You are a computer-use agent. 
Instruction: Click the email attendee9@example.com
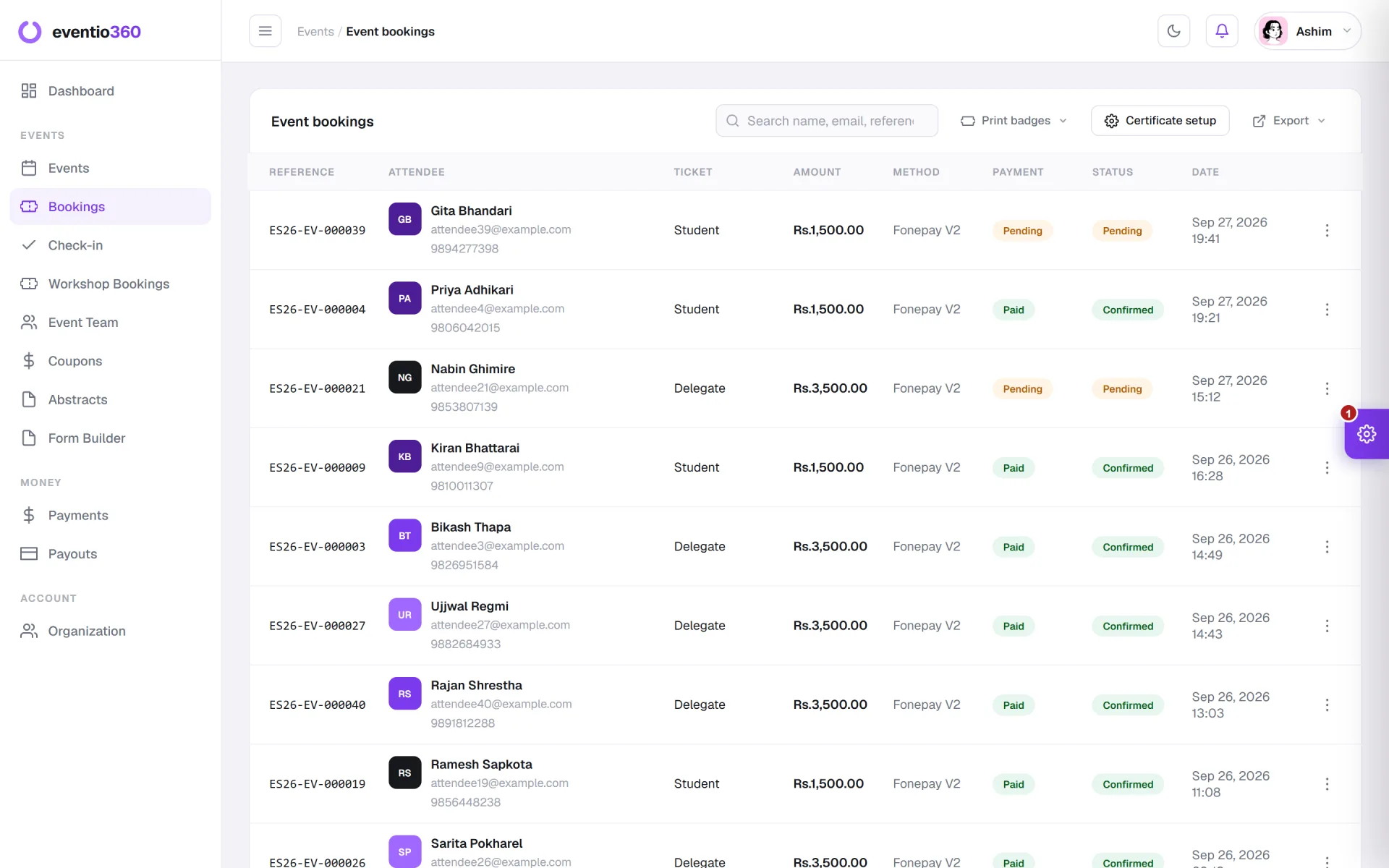coord(497,467)
